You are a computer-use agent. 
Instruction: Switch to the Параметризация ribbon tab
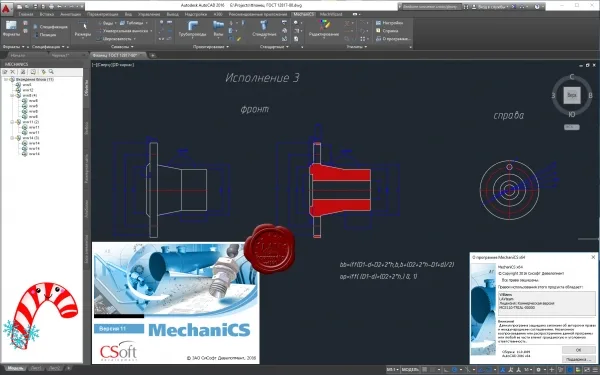click(x=102, y=14)
